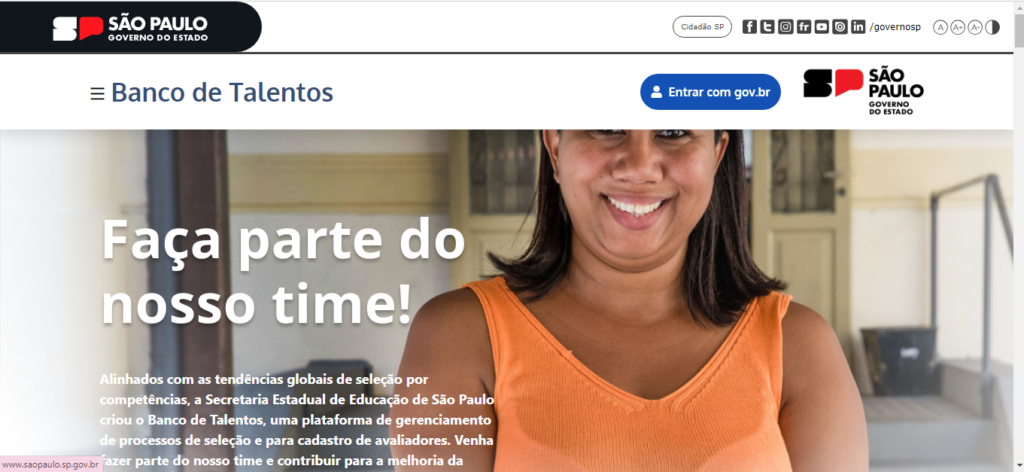
Task: Open the Instagram social icon
Action: [x=786, y=27]
